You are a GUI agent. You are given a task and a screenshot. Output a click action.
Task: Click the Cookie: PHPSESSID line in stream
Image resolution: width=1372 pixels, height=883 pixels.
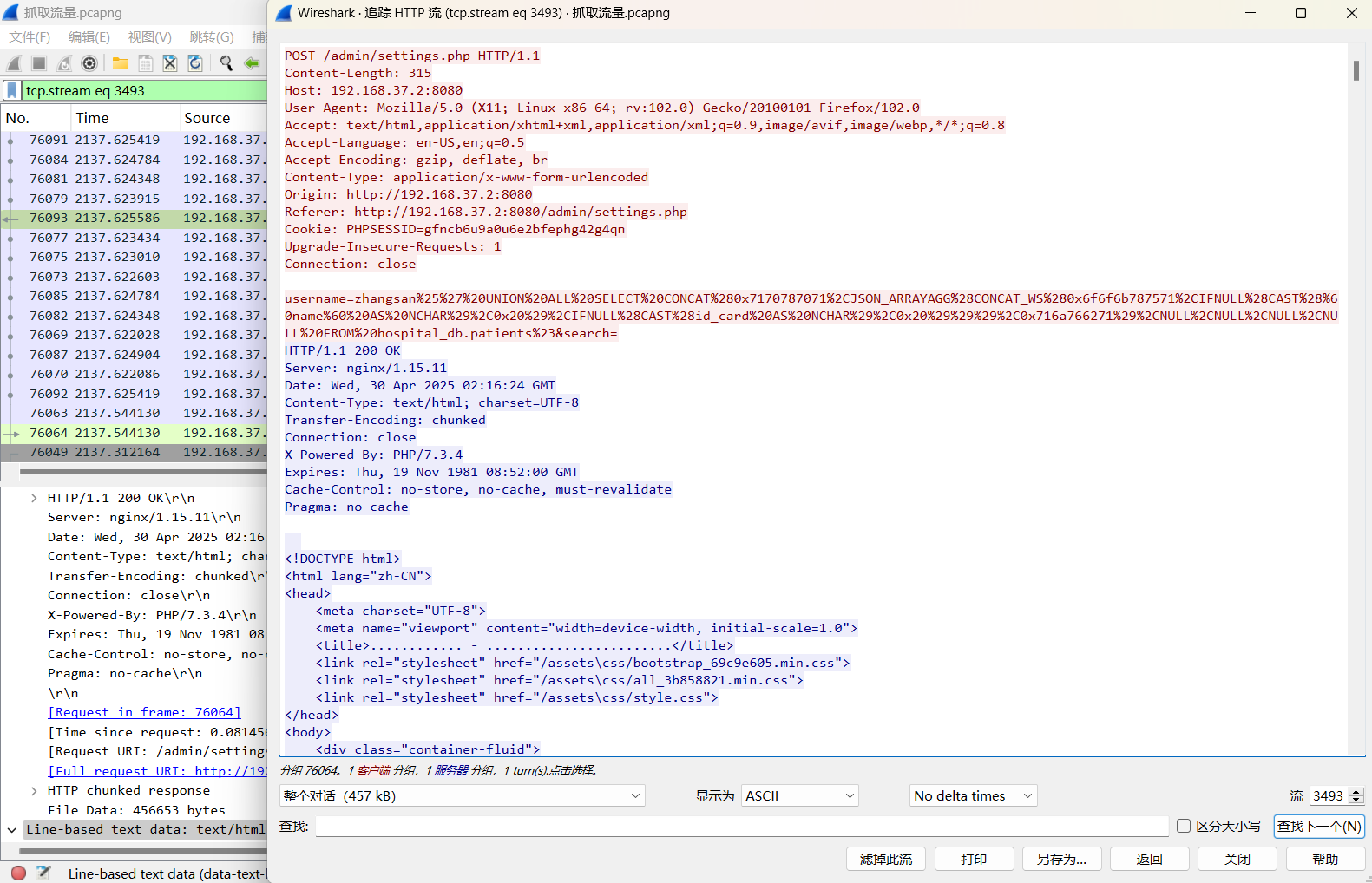click(455, 229)
